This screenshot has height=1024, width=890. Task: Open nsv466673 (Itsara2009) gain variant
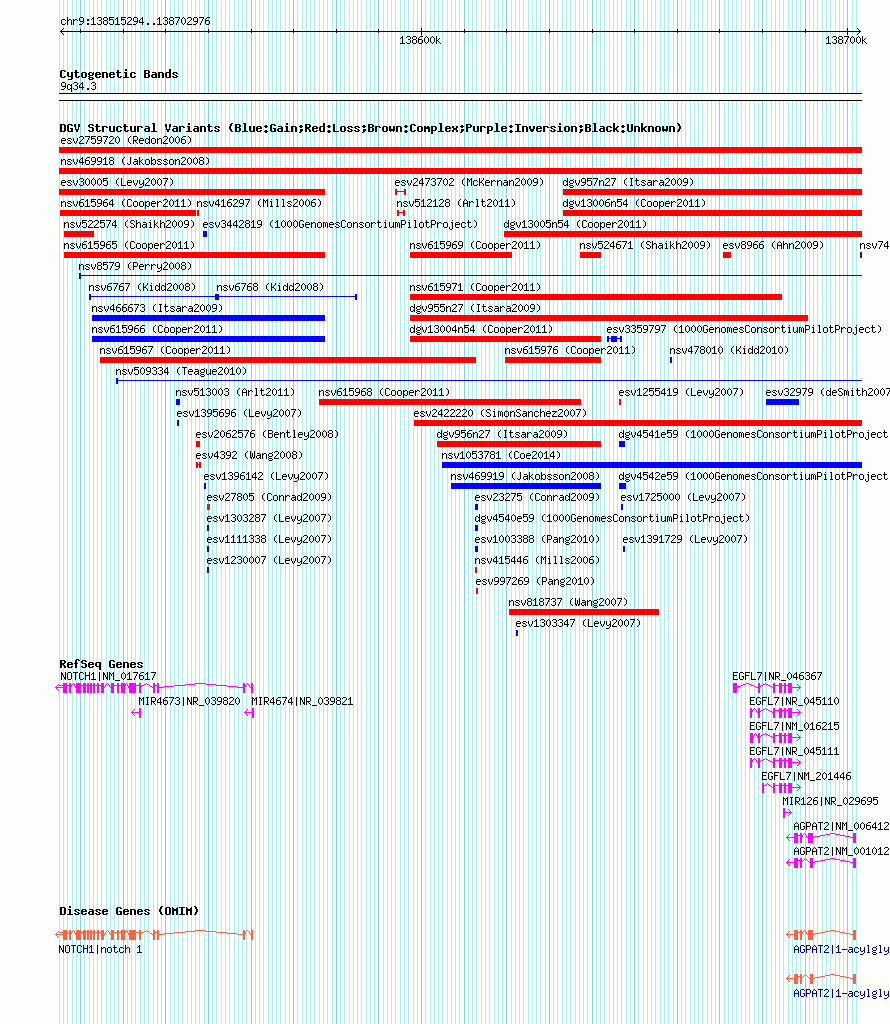[x=157, y=308]
